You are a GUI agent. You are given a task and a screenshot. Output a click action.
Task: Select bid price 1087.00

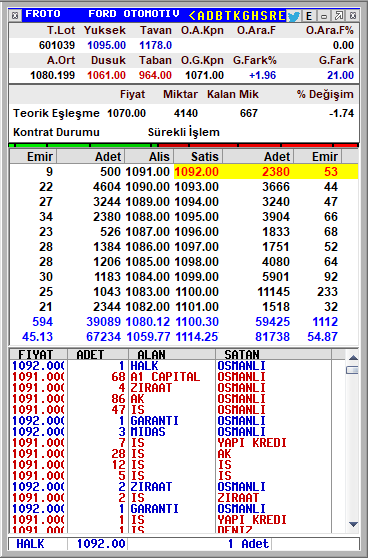[x=147, y=232]
